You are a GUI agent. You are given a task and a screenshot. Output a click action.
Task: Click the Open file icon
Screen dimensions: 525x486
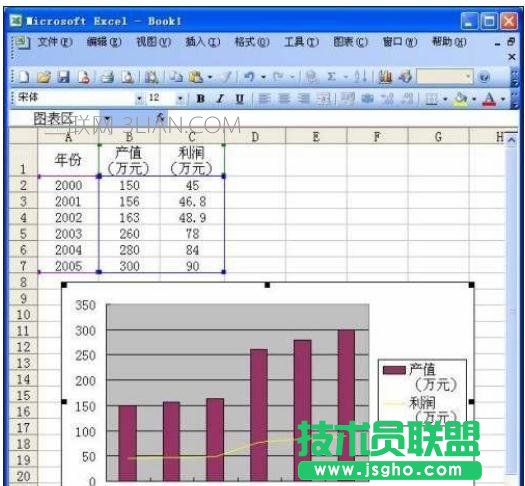tap(44, 77)
